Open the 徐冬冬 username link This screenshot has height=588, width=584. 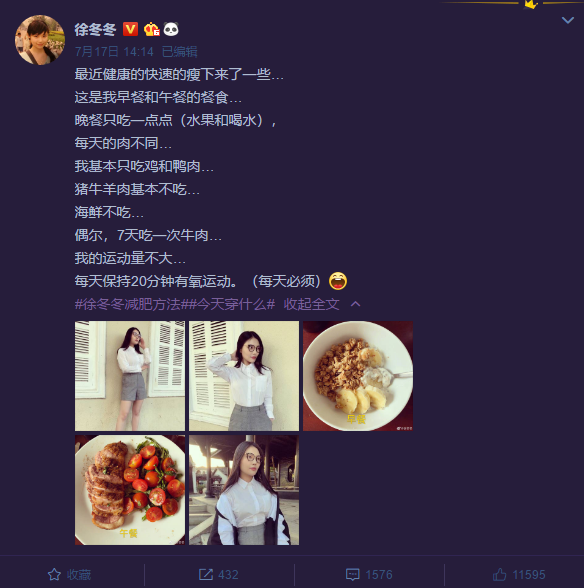pyautogui.click(x=95, y=30)
